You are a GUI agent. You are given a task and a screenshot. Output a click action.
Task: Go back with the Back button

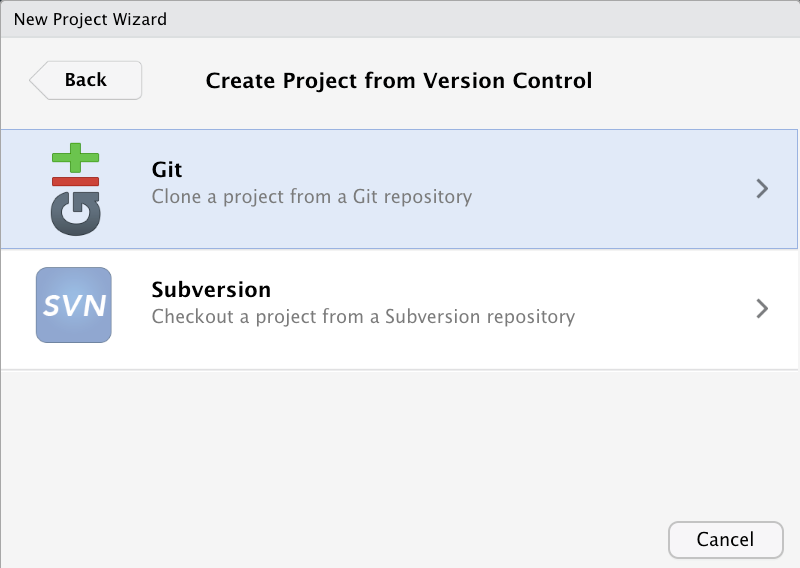click(86, 80)
